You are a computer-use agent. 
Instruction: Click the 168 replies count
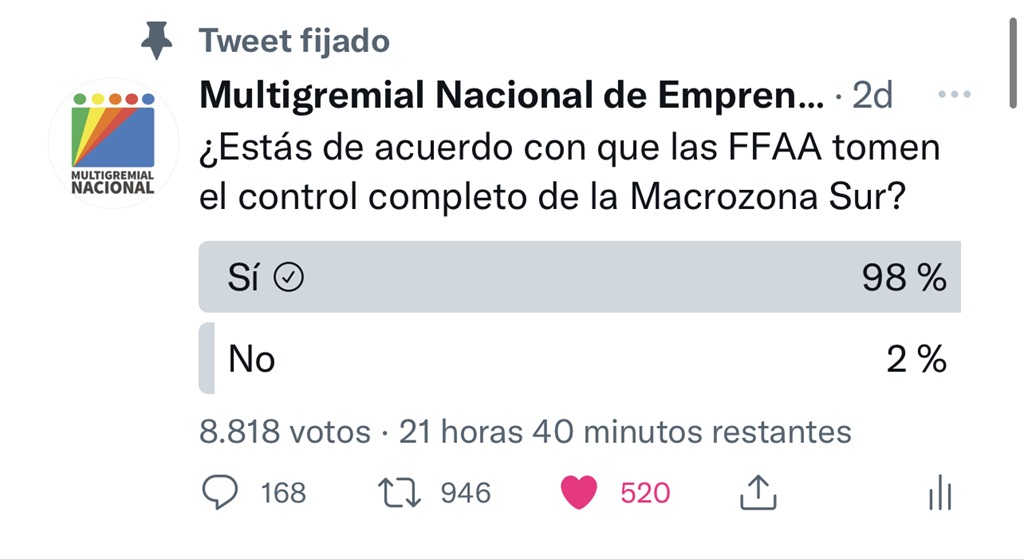tap(283, 493)
